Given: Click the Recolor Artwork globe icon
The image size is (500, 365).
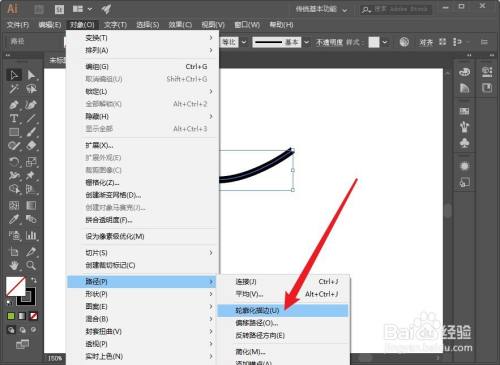Looking at the screenshot, I should (404, 42).
